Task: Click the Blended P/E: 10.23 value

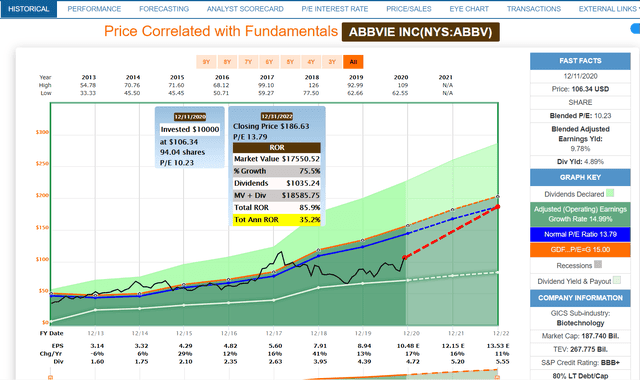Action: click(x=580, y=116)
